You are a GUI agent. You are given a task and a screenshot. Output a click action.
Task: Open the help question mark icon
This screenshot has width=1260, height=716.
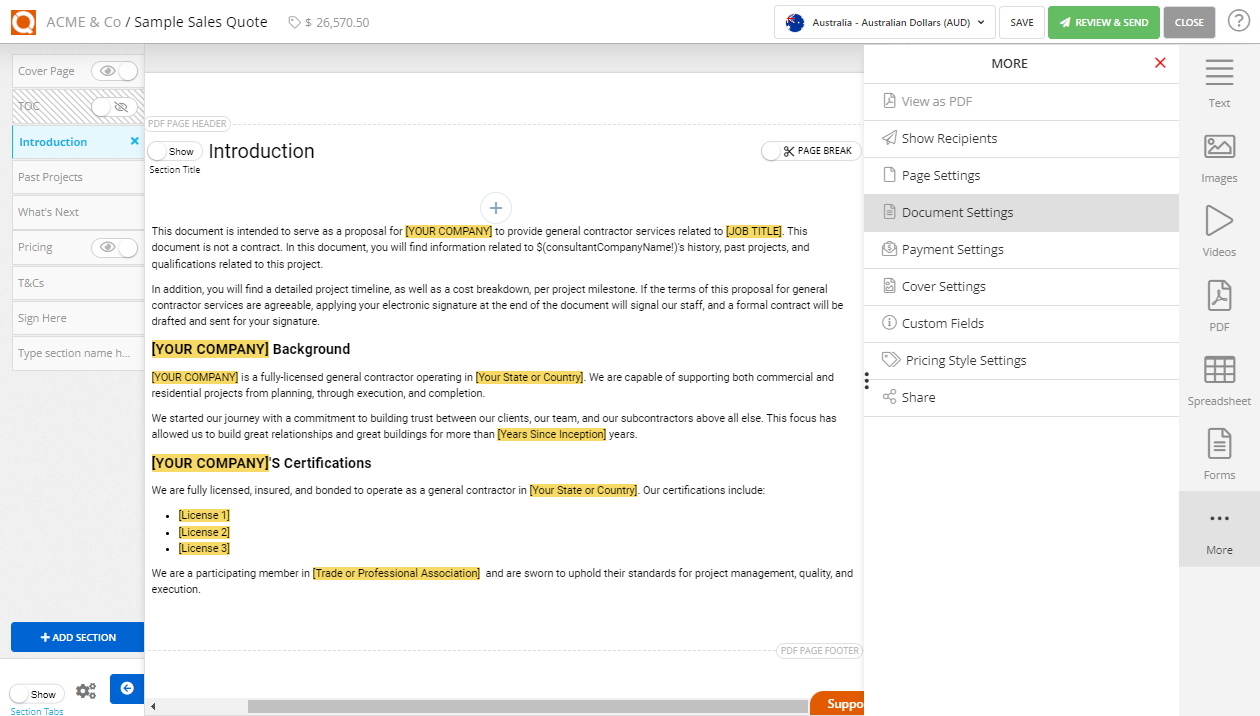tap(1241, 21)
